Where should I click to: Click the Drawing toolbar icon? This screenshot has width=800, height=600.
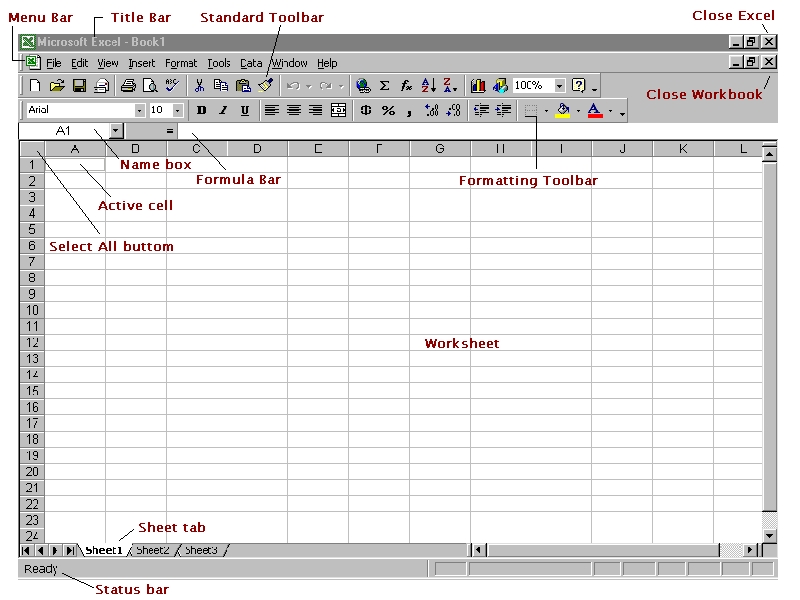click(500, 85)
